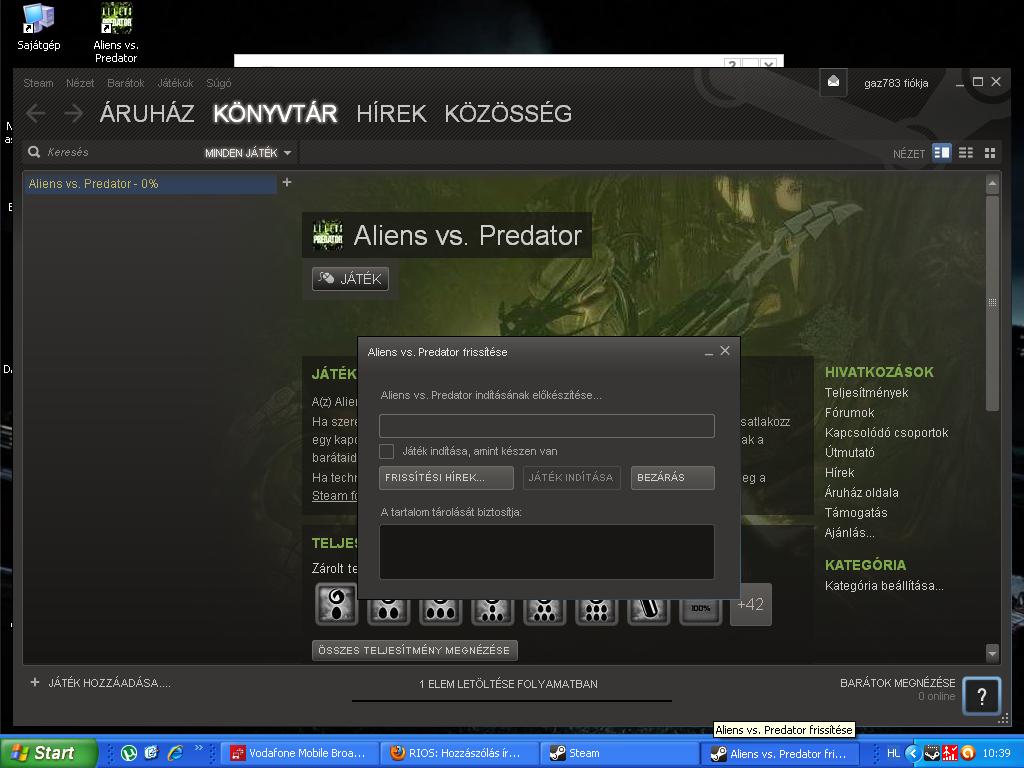Viewport: 1024px width, 768px height.
Task: Click the search magnifier icon
Action: [x=34, y=152]
